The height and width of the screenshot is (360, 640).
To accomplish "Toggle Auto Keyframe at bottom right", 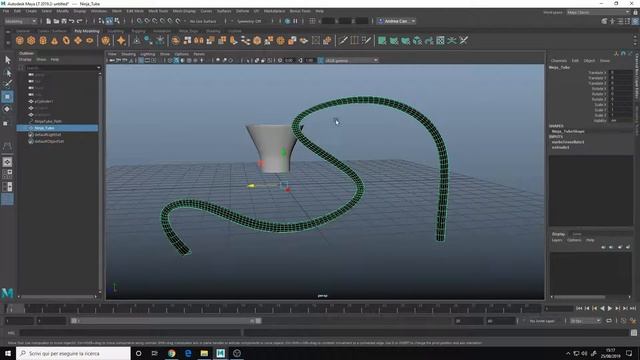I will [623, 321].
